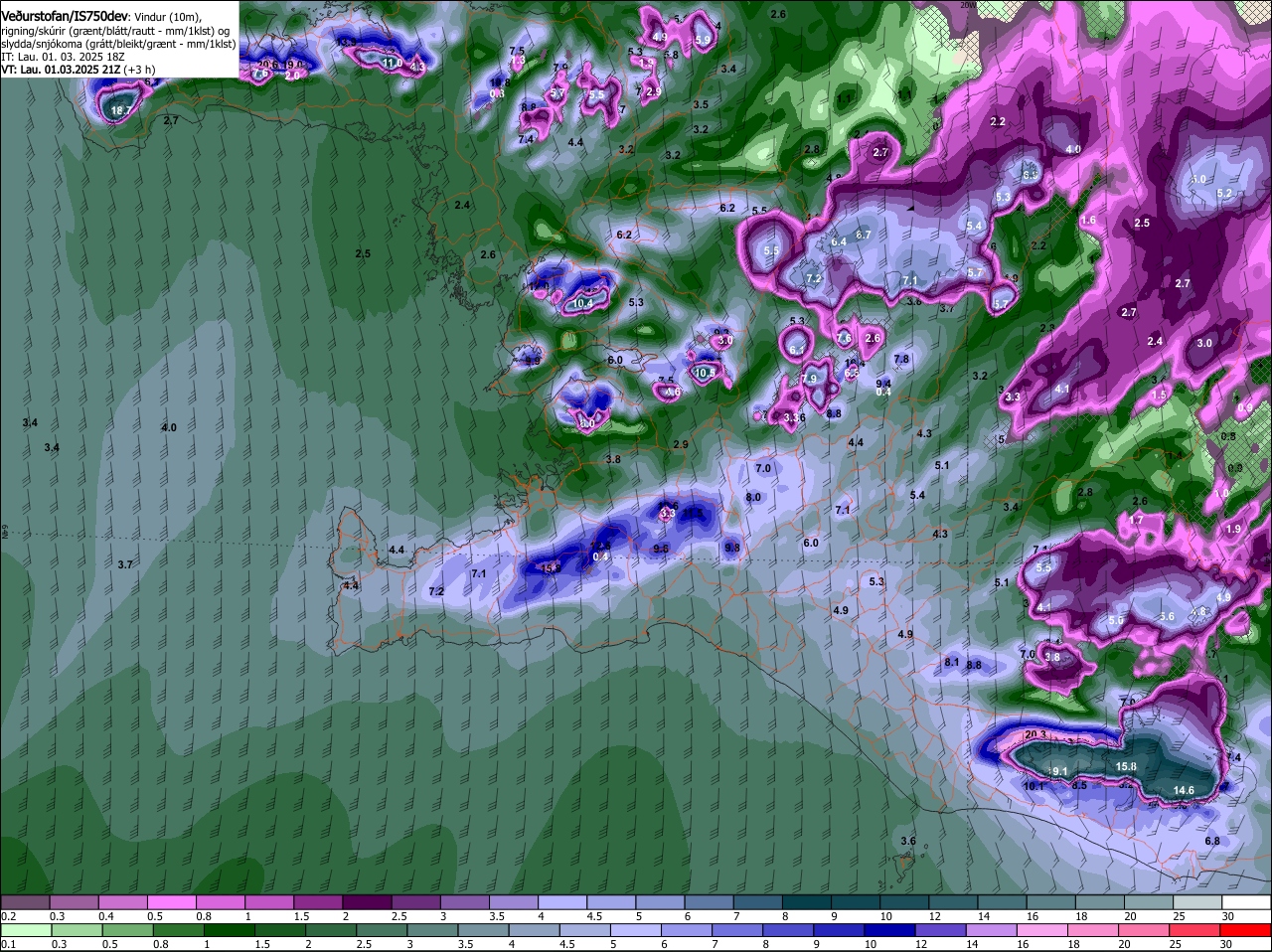The height and width of the screenshot is (952, 1272).
Task: Click the 6.7 value on the map
Action: point(863,235)
